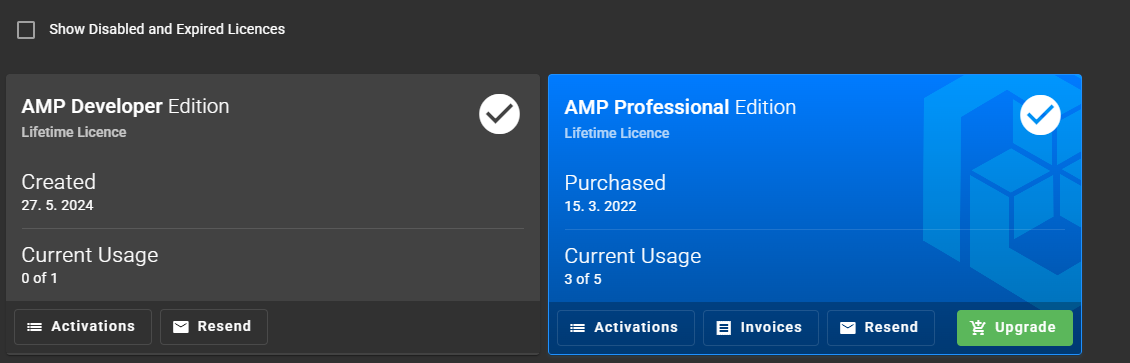Open Activations for AMP Professional Edition

tap(626, 328)
